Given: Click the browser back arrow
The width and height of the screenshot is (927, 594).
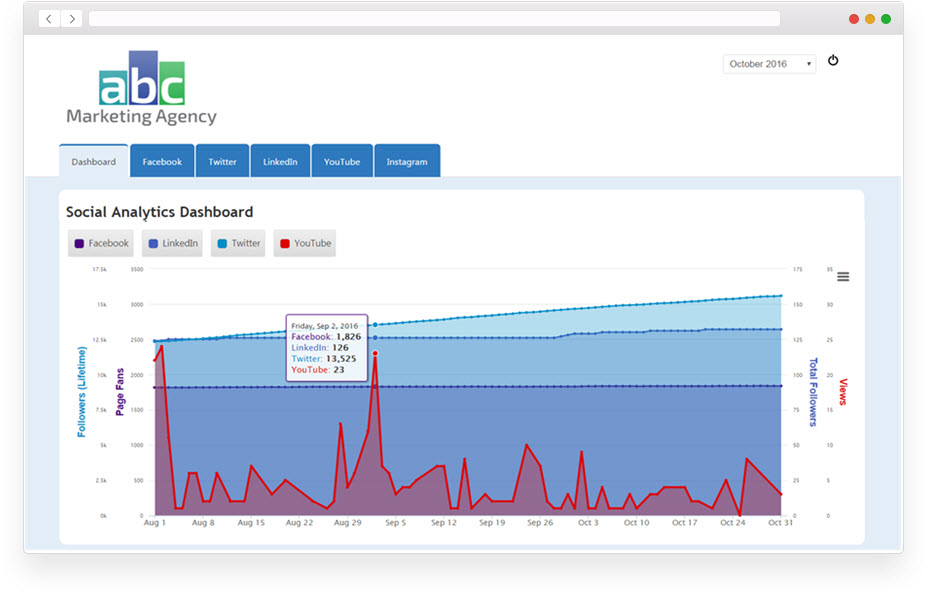Looking at the screenshot, I should pos(50,19).
